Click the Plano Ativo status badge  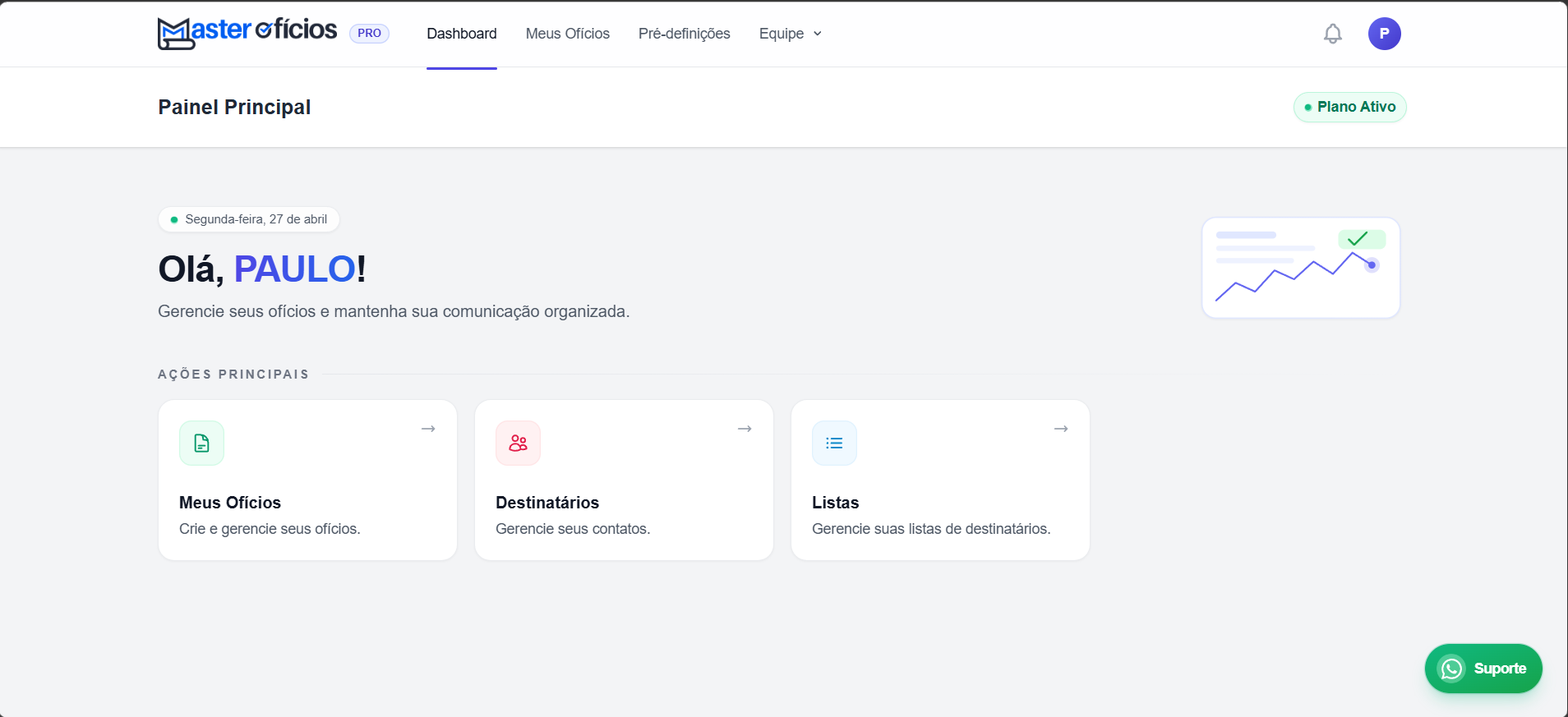(1350, 107)
